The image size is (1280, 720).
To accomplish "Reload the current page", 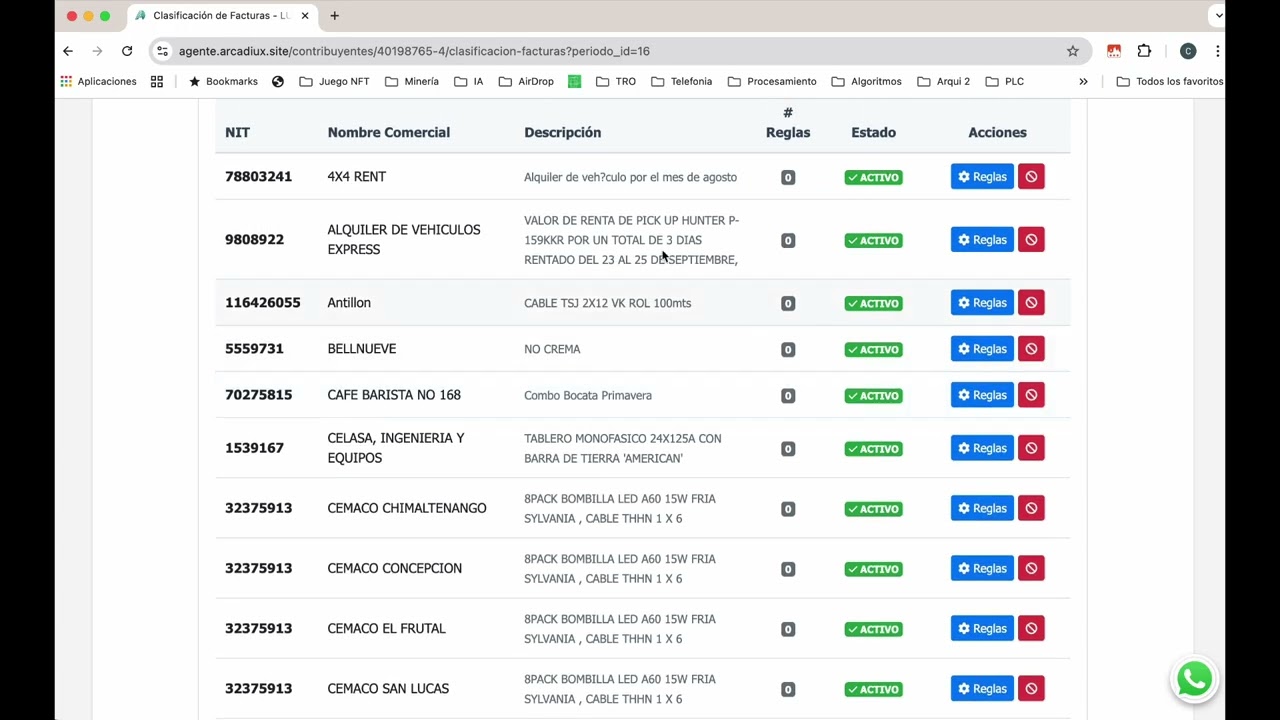I will point(127,51).
